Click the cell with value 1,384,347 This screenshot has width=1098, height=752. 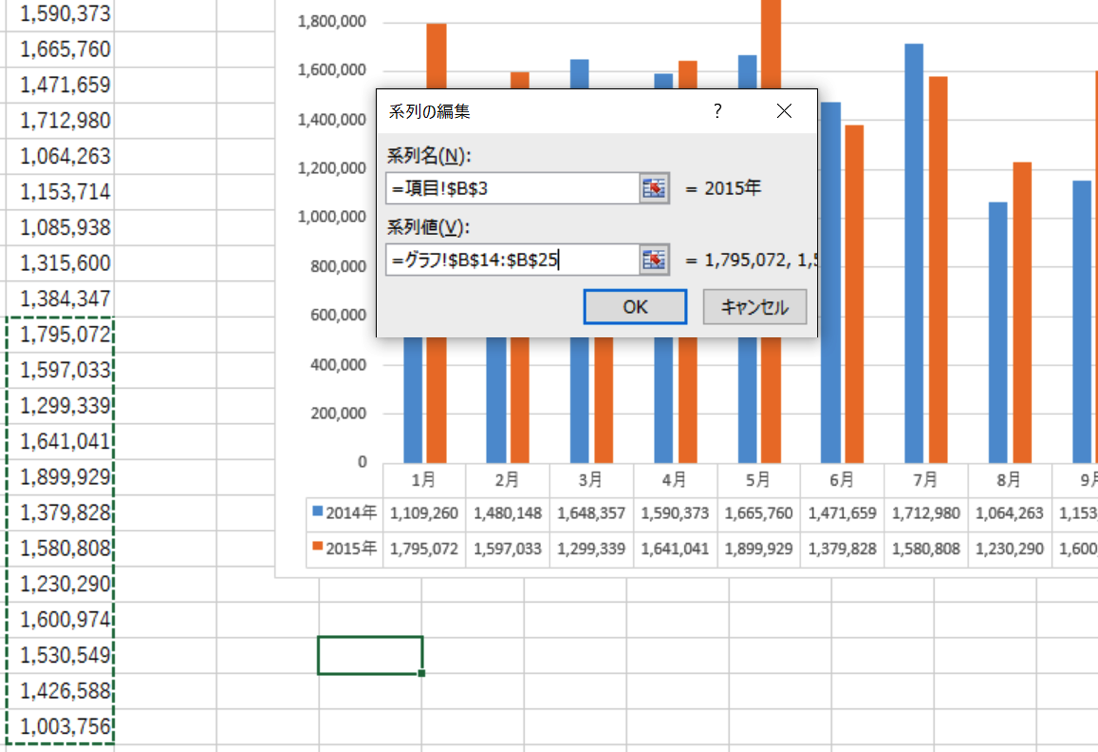tap(60, 298)
